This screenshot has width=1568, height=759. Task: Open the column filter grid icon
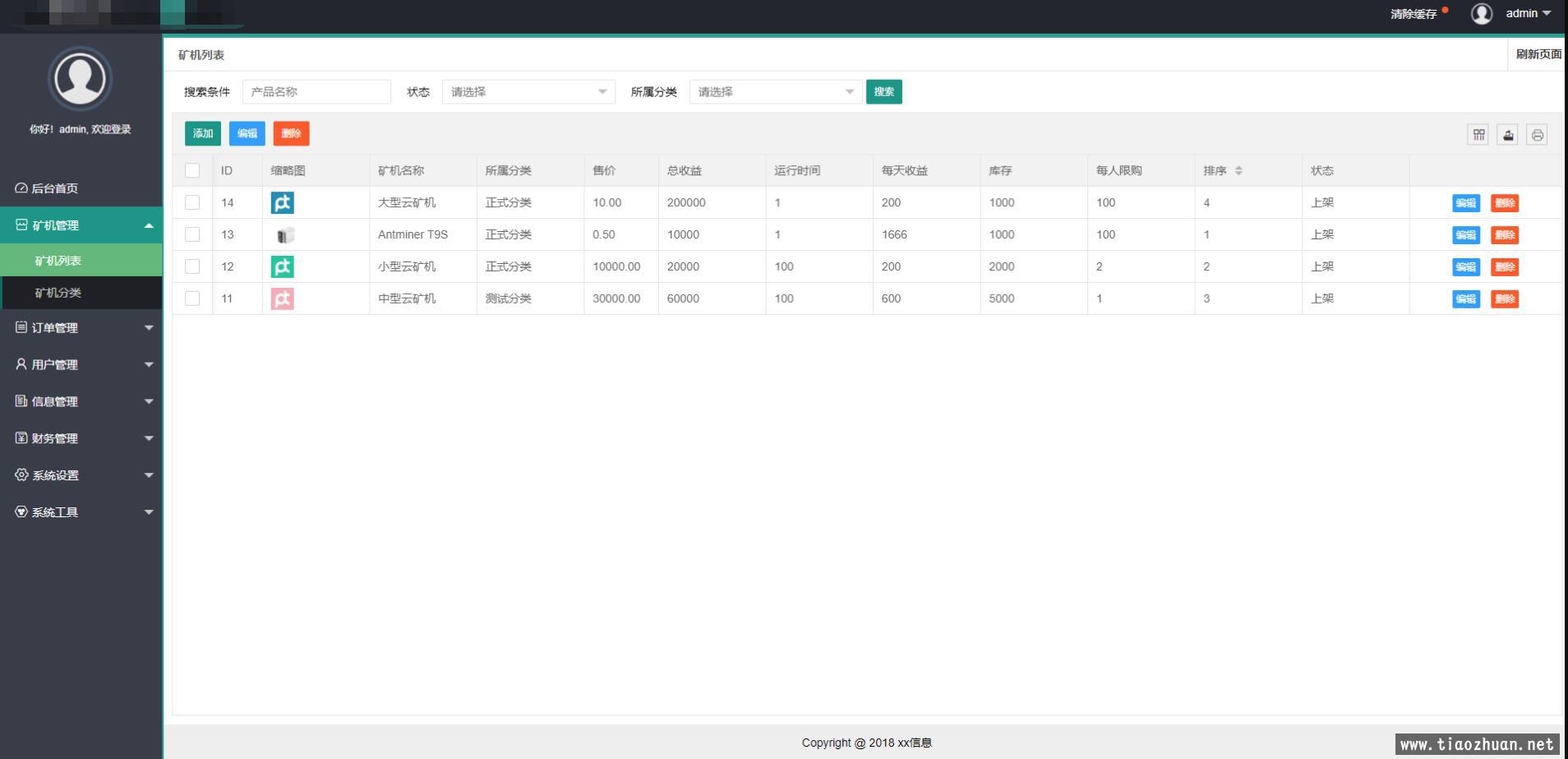[1478, 135]
